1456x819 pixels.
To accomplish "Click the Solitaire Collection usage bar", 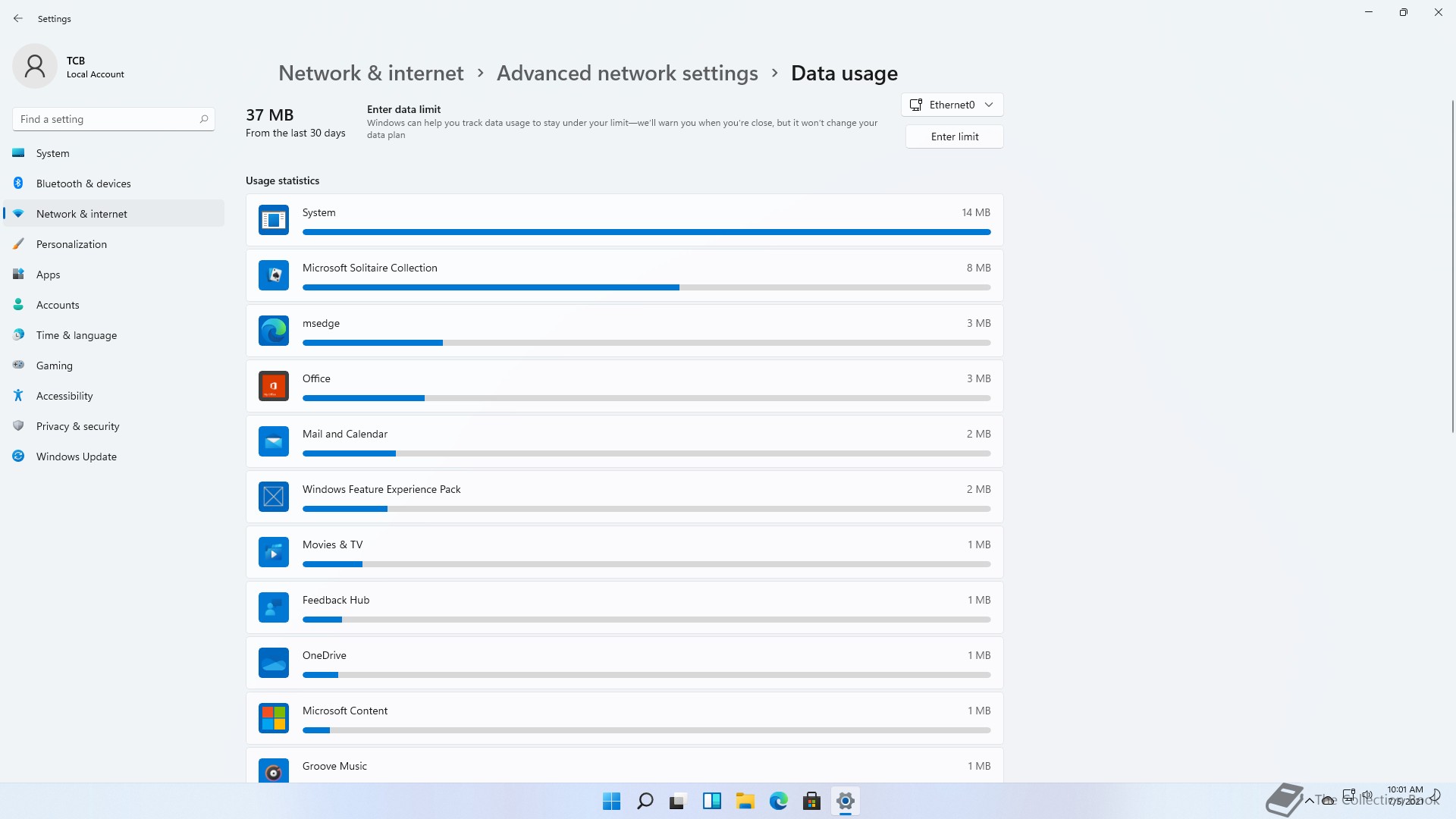I will point(646,287).
